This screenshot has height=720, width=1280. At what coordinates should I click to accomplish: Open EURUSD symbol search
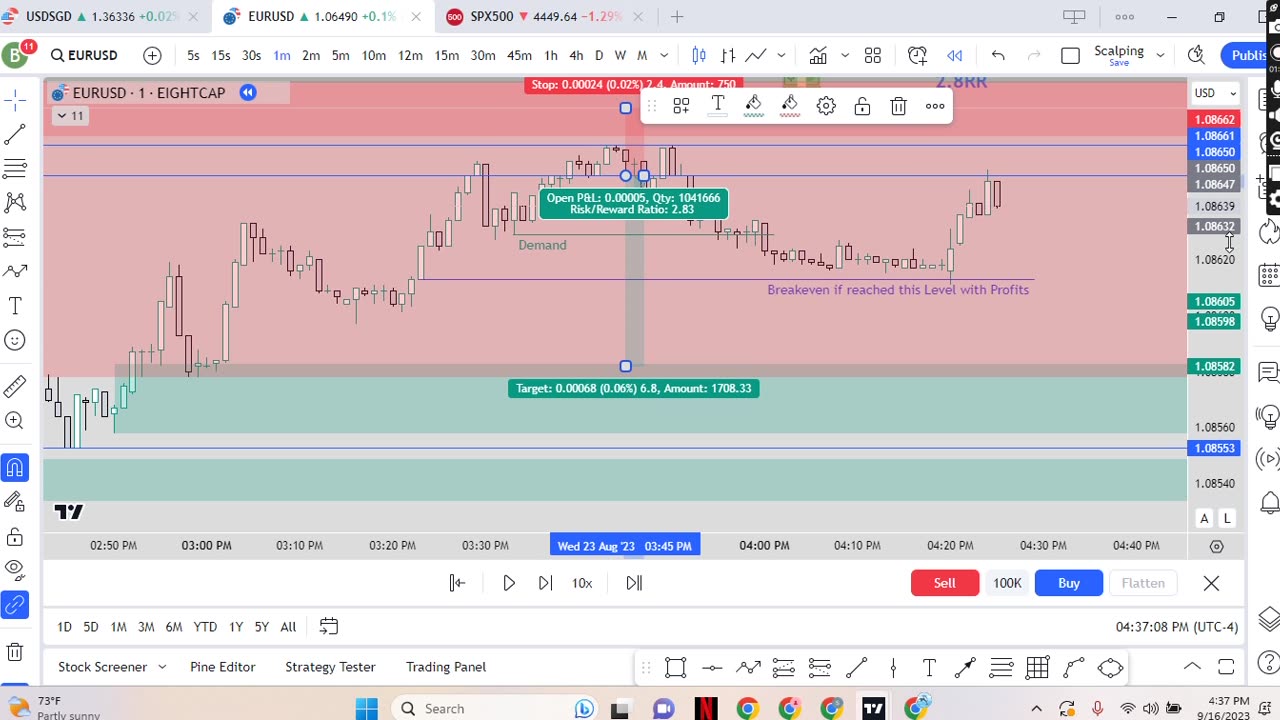tap(85, 55)
